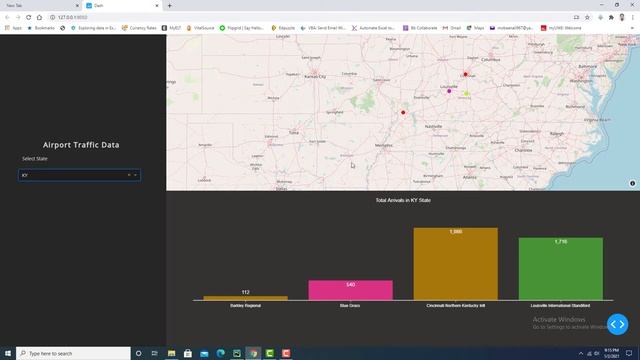
Task: Open a new browser tab
Action: [x=169, y=6]
